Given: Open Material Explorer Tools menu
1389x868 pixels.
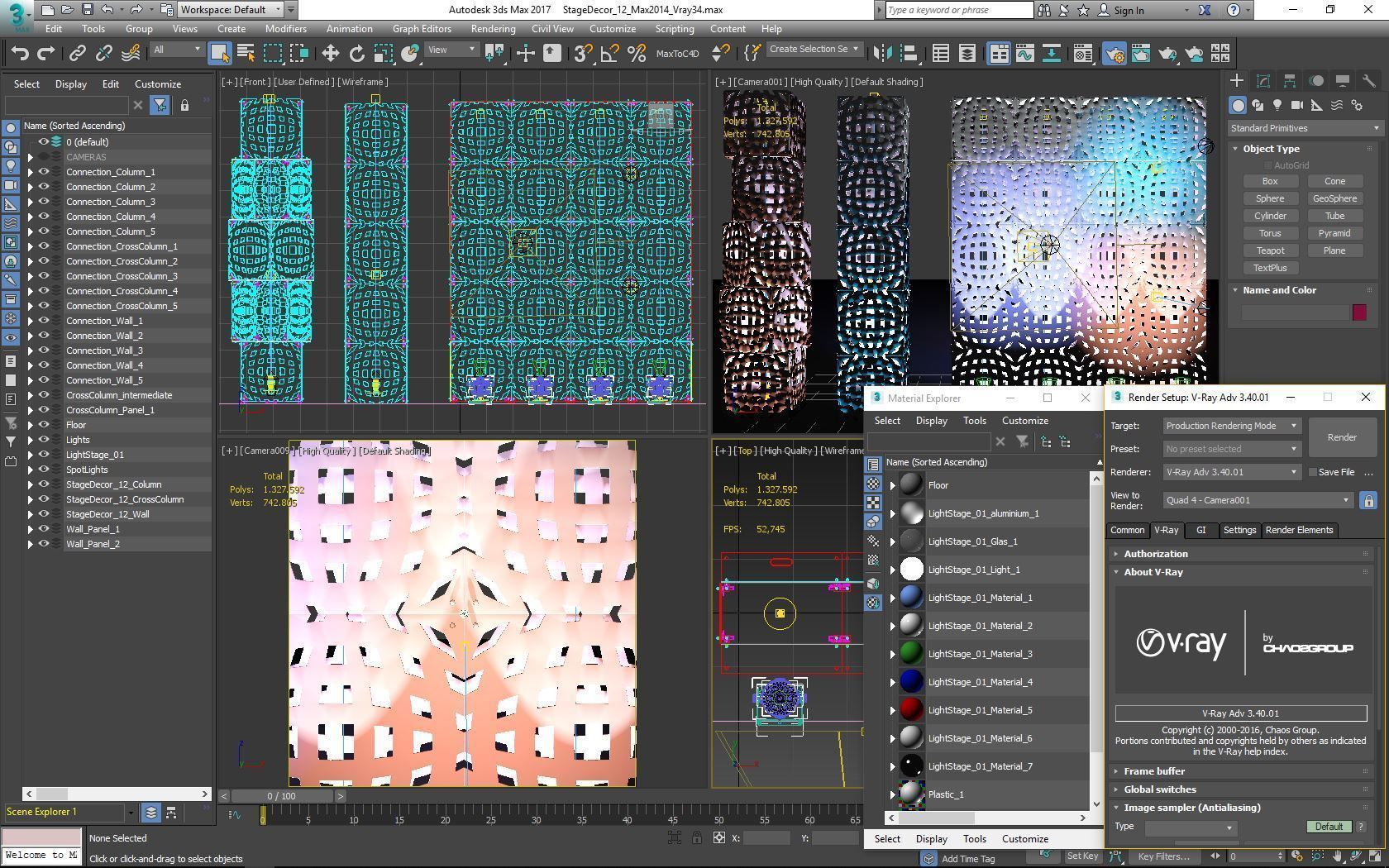Looking at the screenshot, I should pos(974,421).
